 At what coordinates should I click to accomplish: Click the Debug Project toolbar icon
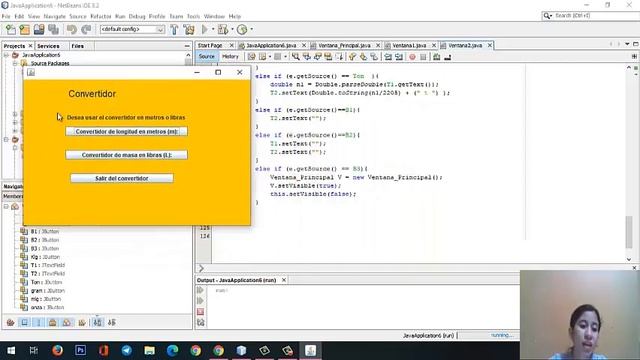(223, 29)
